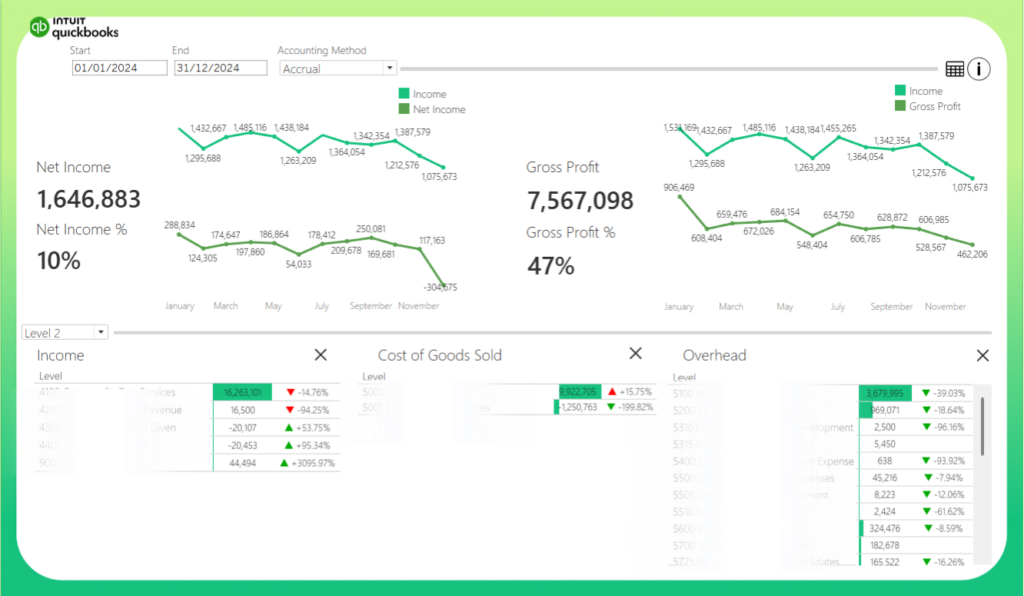This screenshot has width=1024, height=596.
Task: Click the red down arrow beside -14.76%
Action: pos(291,393)
